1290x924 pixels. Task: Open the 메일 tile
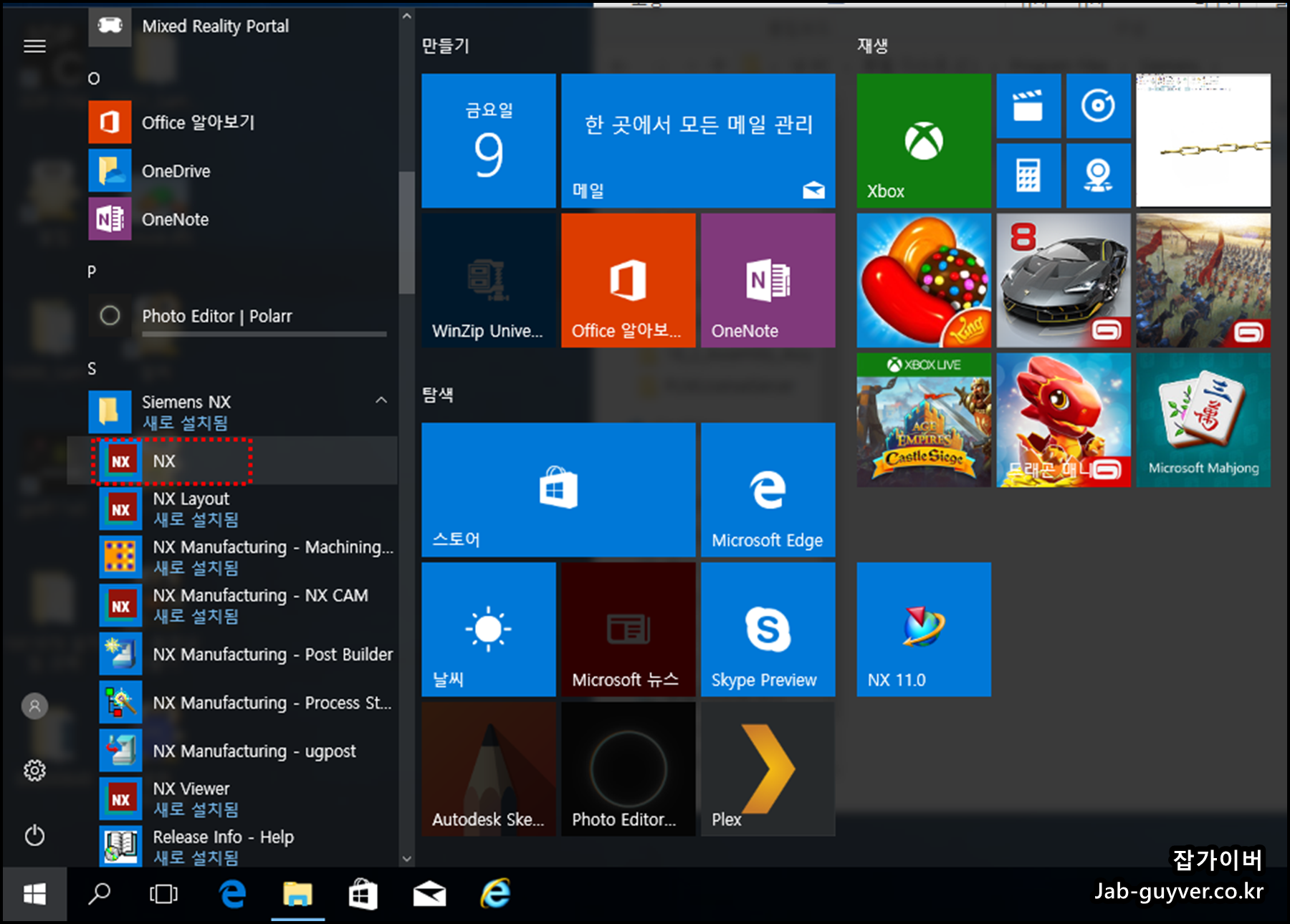698,141
